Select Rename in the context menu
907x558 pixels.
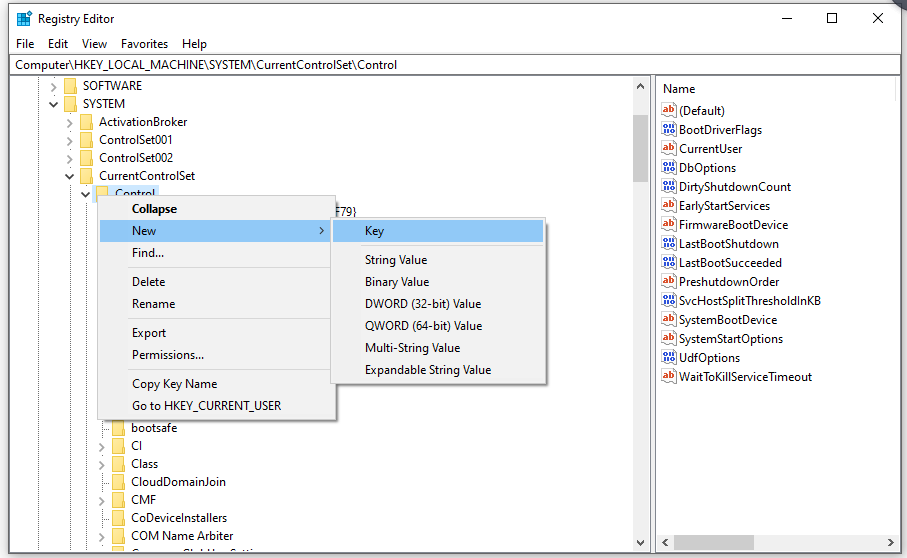click(x=215, y=304)
